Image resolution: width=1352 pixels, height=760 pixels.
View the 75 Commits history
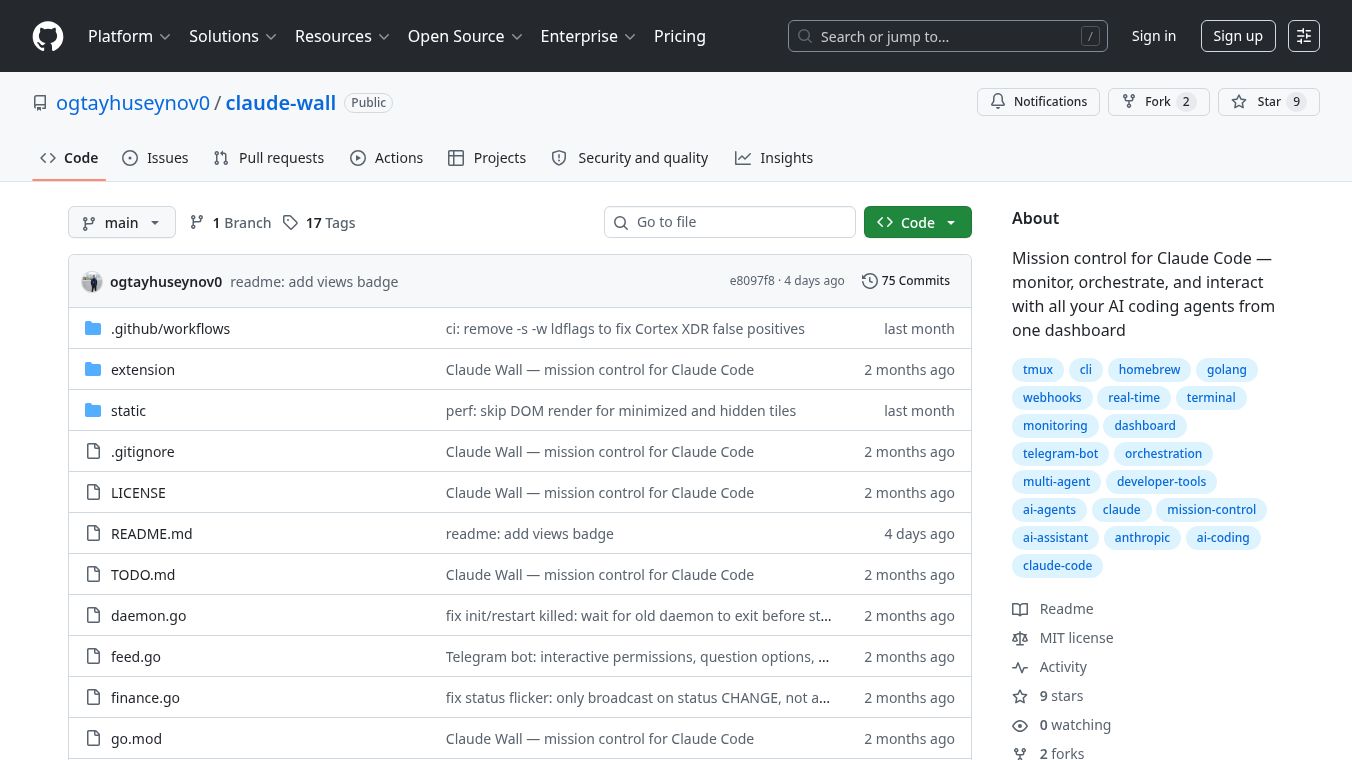906,281
